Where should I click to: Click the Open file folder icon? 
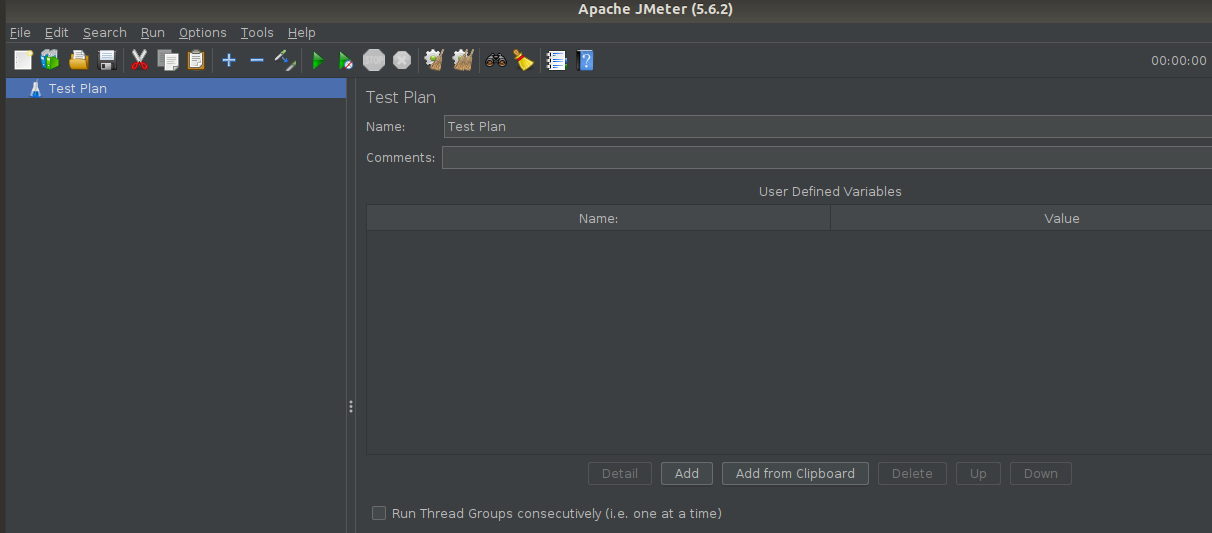79,61
